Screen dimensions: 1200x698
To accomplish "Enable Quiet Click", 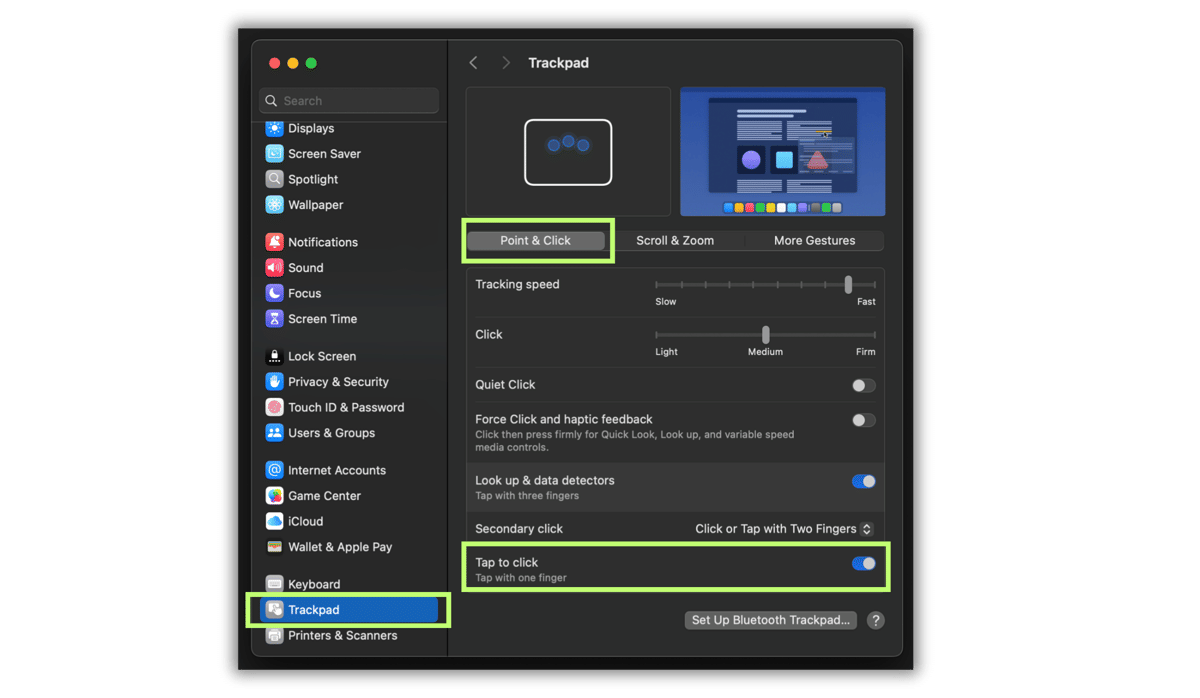I will coord(862,385).
